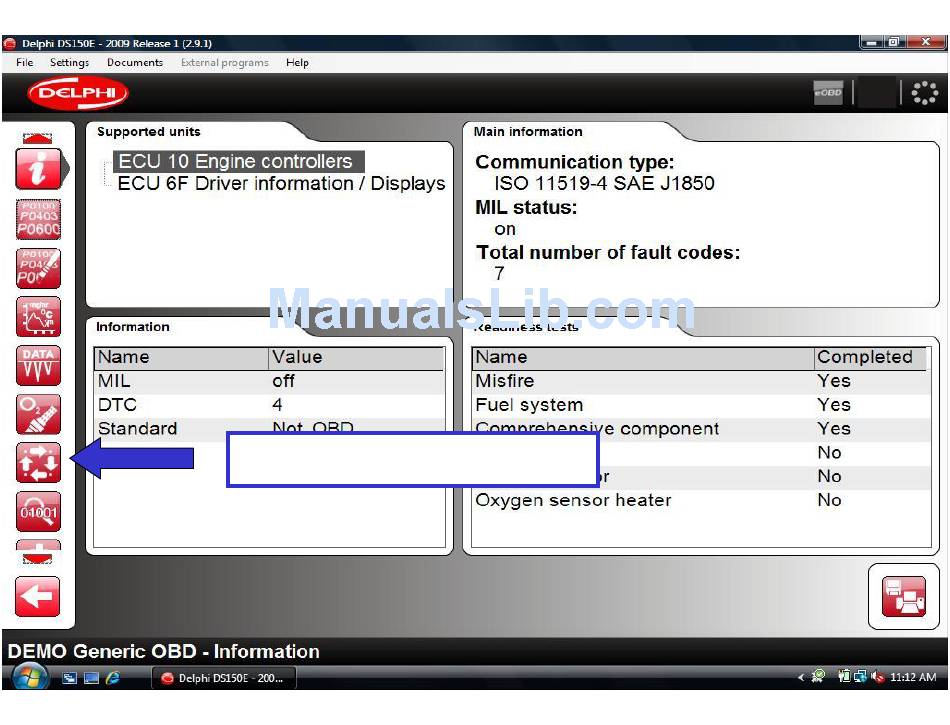Click show desktop quick launch icon
Viewport: 950px width, 725px height.
click(x=91, y=678)
